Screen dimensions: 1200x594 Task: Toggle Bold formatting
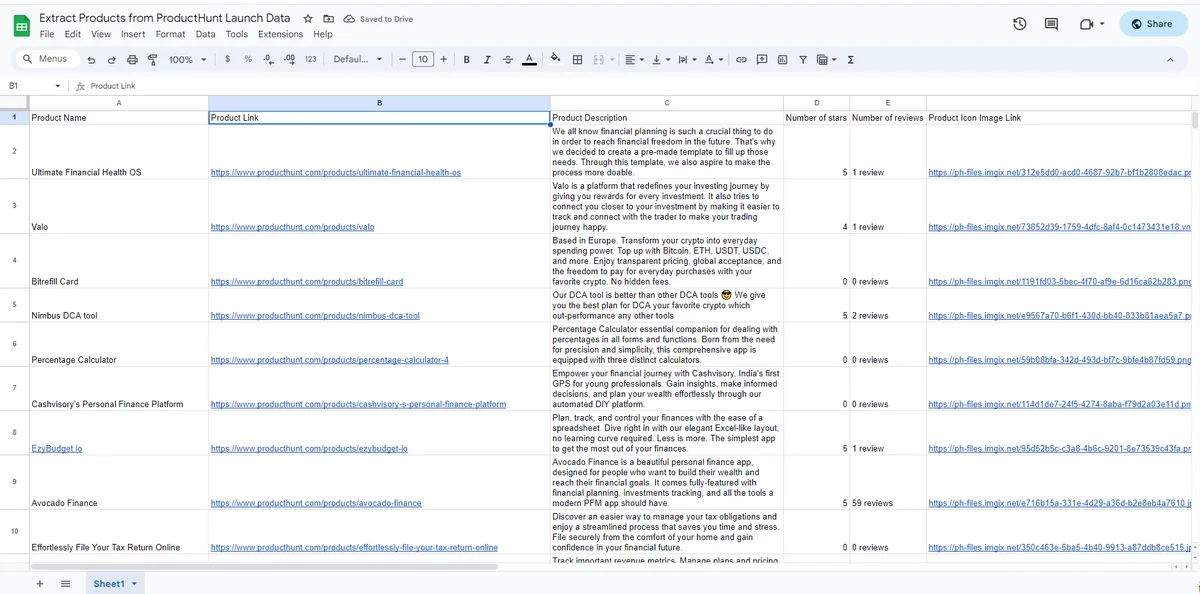(466, 60)
